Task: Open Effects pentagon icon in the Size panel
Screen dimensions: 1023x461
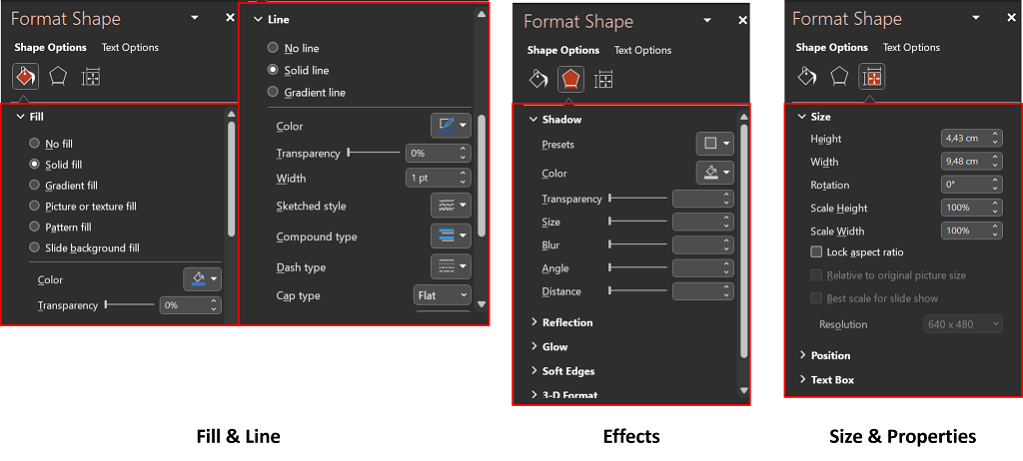Action: point(839,76)
